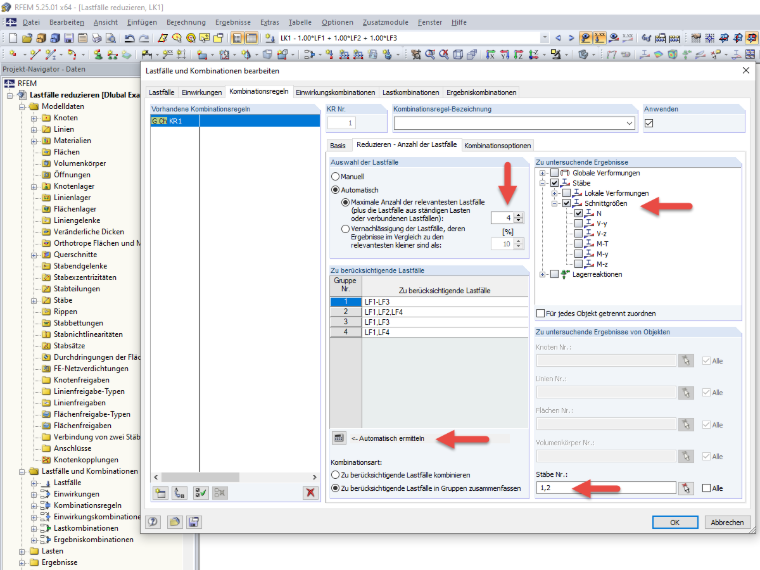Screen dimensions: 760x570
Task: Click the dialog save-disk icon at bottom
Action: pyautogui.click(x=193, y=522)
